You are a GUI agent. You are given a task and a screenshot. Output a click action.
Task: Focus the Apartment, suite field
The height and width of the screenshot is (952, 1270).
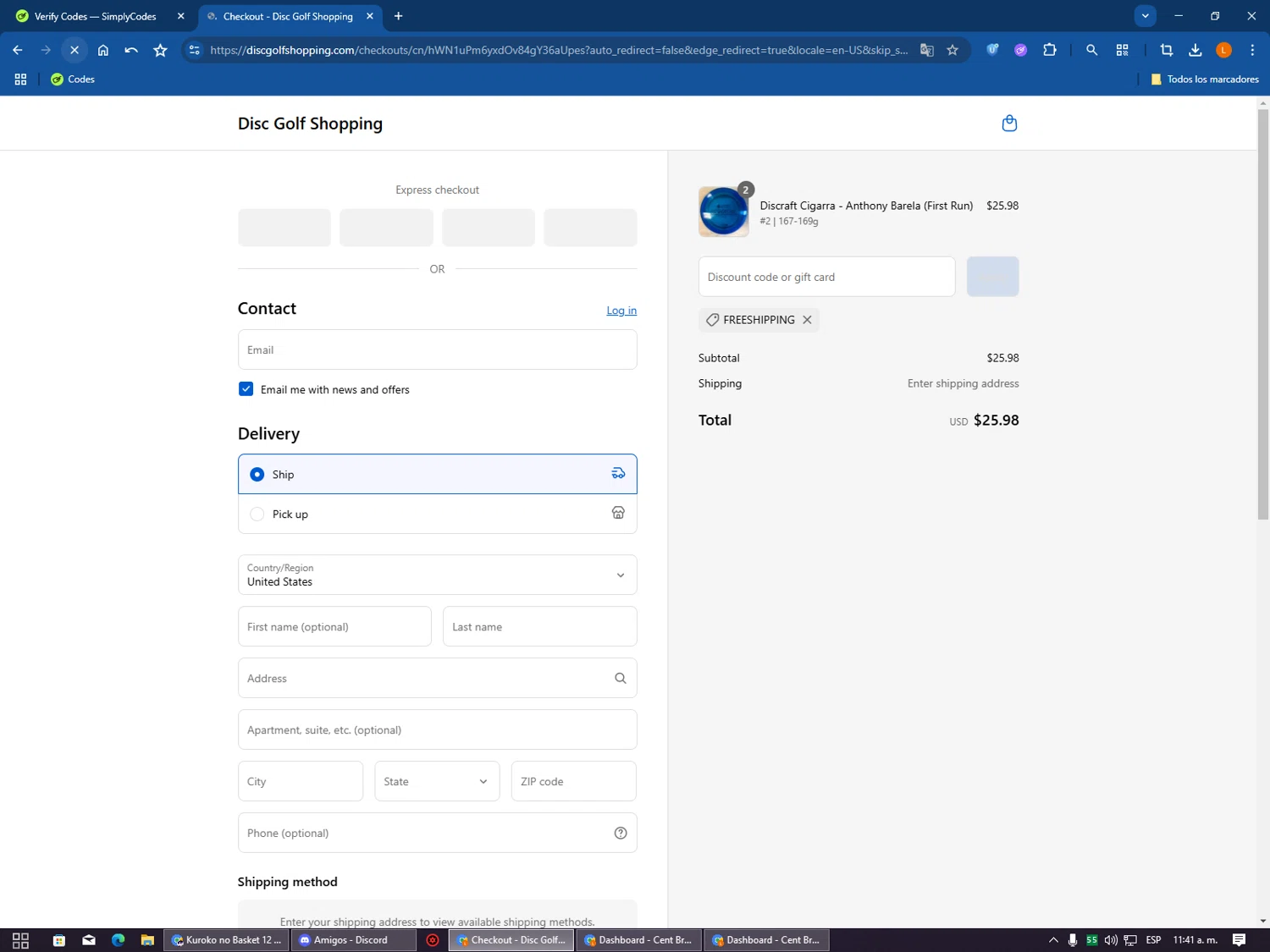[x=438, y=730]
